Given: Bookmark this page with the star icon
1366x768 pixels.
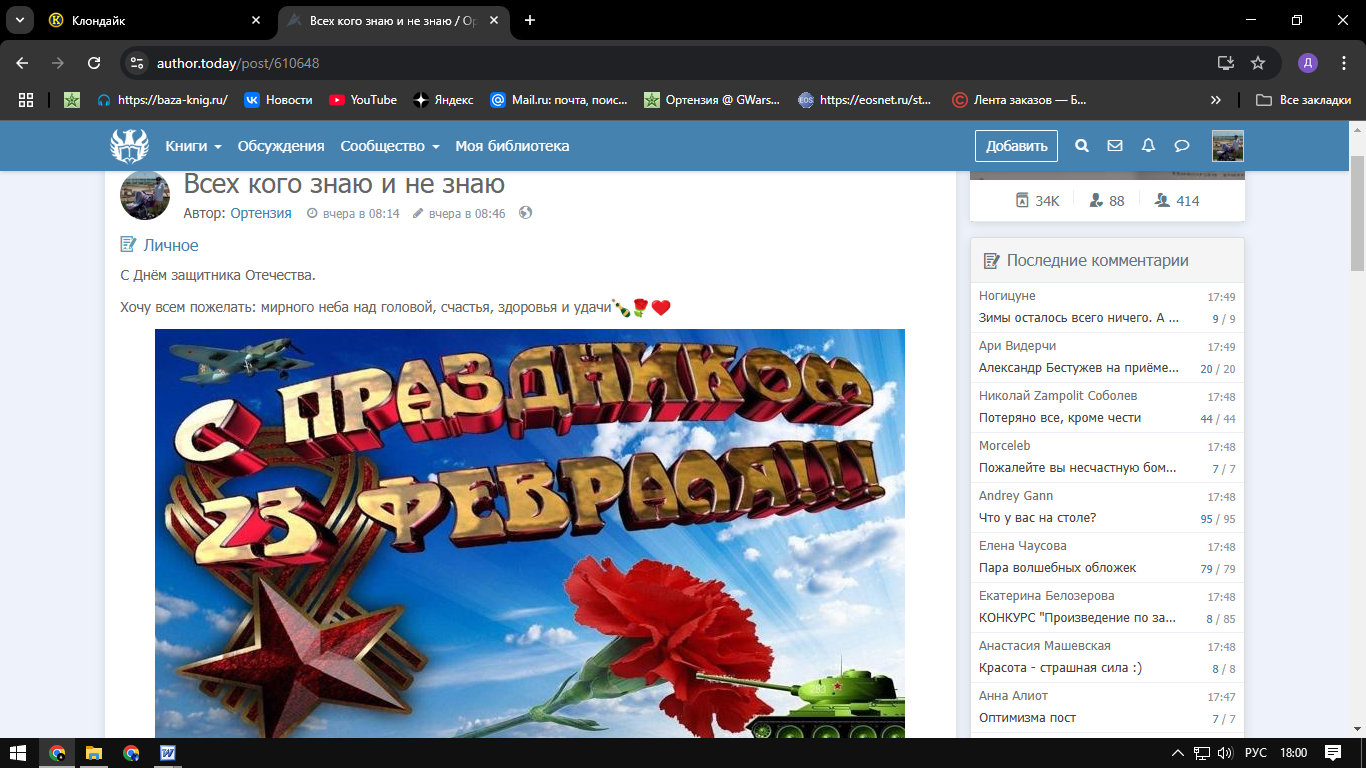Looking at the screenshot, I should tap(1258, 63).
